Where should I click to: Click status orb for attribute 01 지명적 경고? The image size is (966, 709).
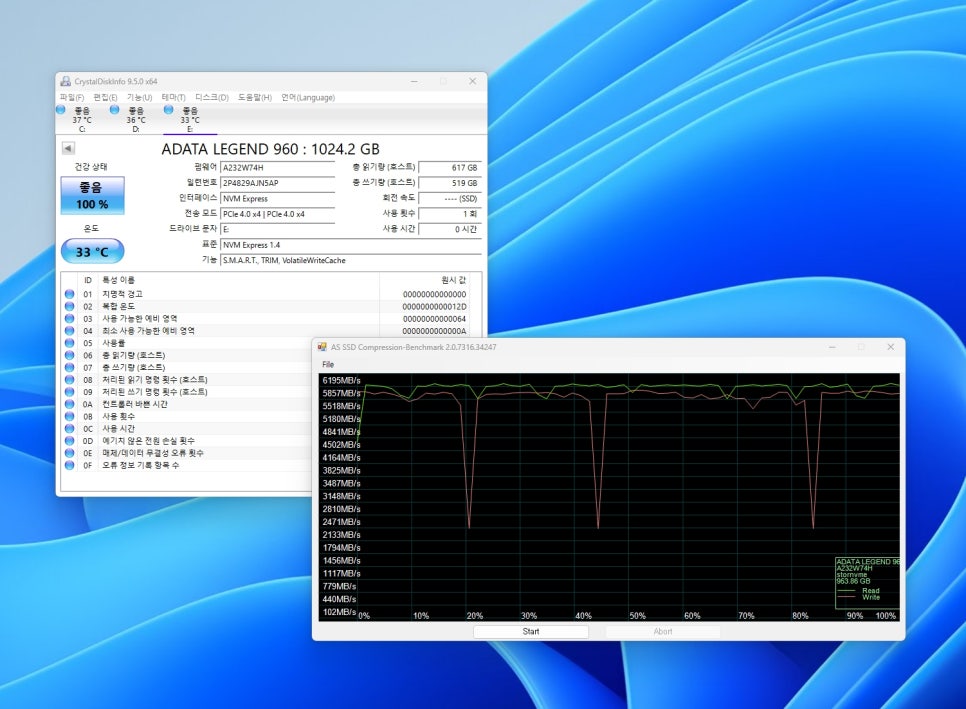point(70,294)
